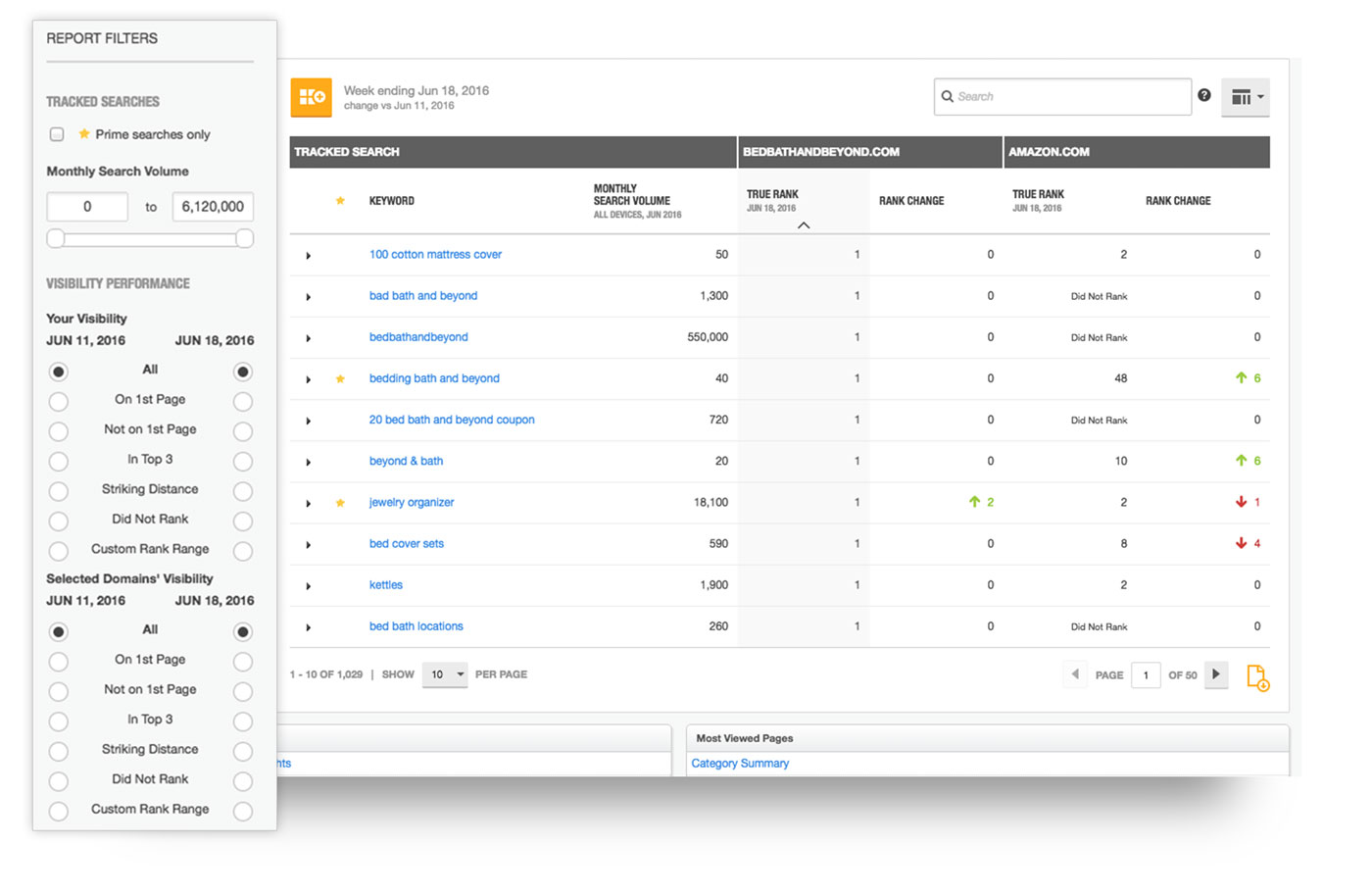1372x895 pixels.
Task: Open the bedbathandbeyond keyword link
Action: pyautogui.click(x=418, y=337)
